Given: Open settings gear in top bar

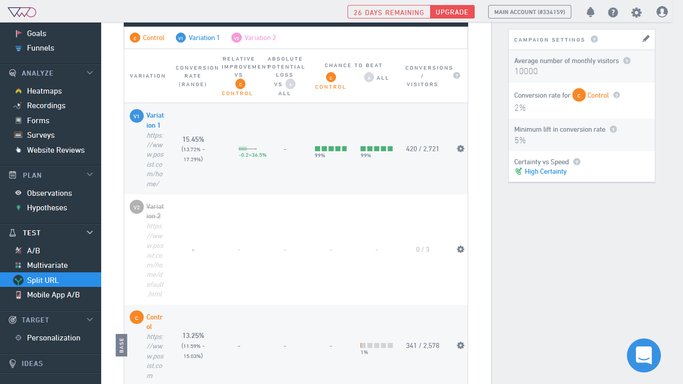Looking at the screenshot, I should tap(636, 12).
